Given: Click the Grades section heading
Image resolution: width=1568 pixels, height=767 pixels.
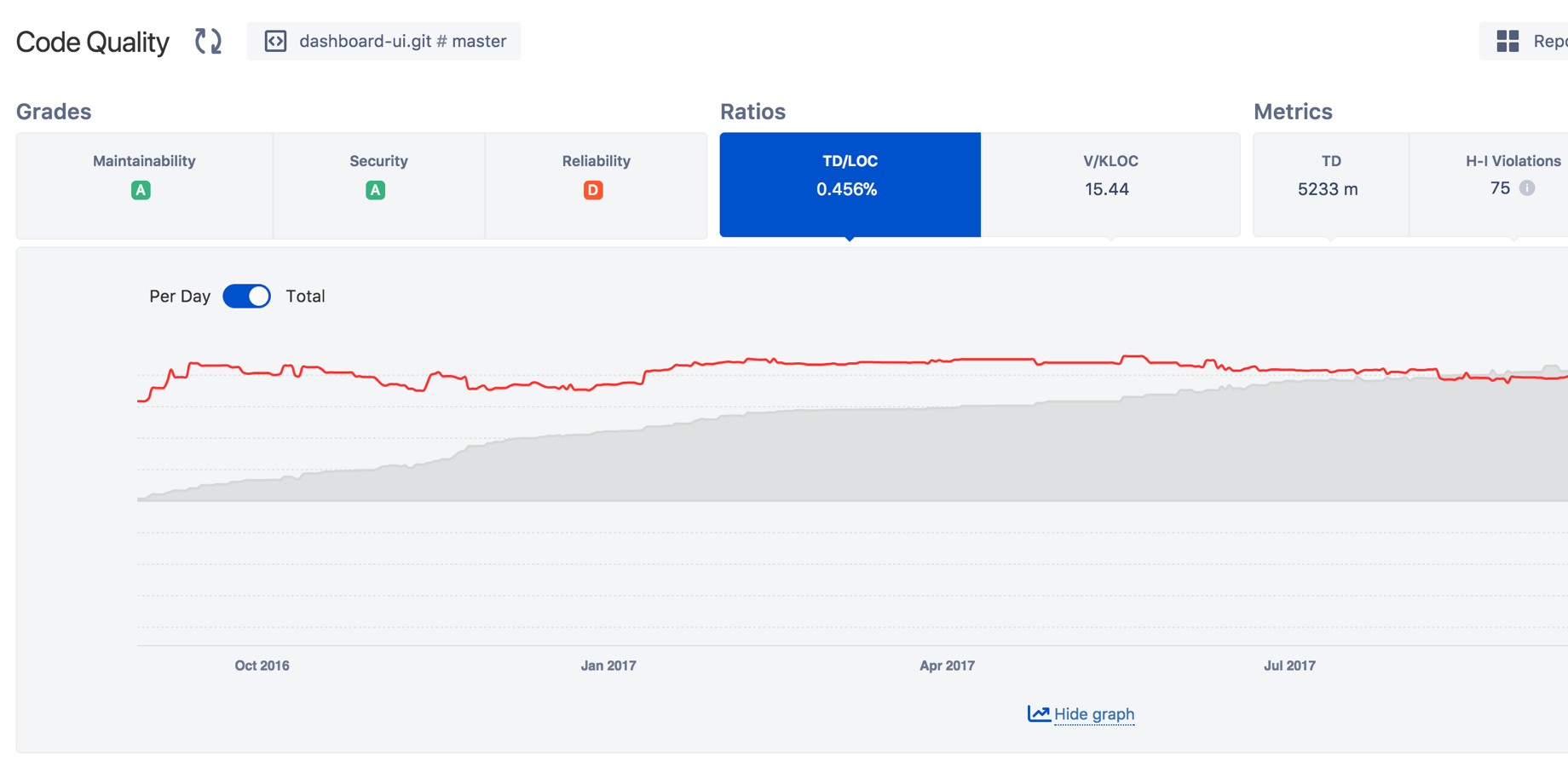Looking at the screenshot, I should tap(54, 112).
